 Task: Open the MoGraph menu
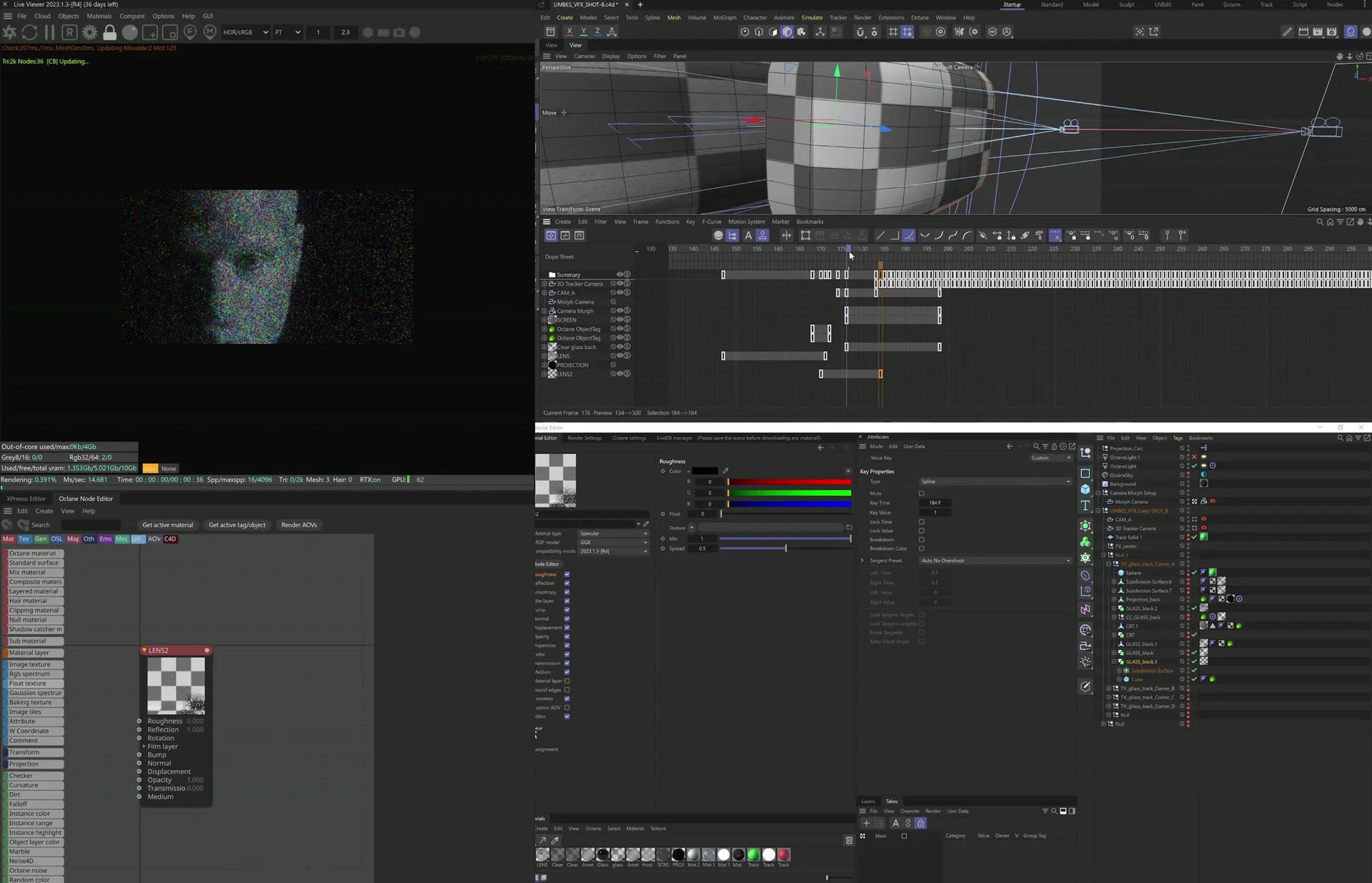[724, 18]
